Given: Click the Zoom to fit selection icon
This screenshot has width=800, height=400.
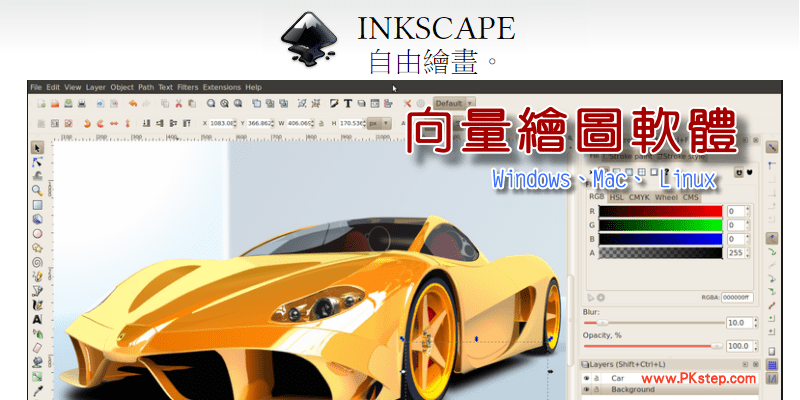Looking at the screenshot, I should click(211, 104).
